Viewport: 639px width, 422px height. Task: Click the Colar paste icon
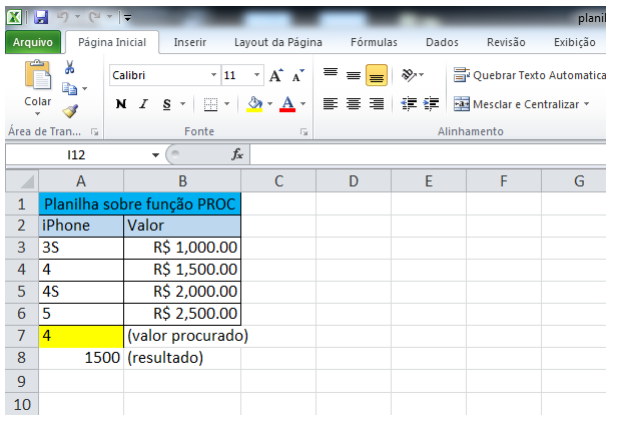point(37,78)
